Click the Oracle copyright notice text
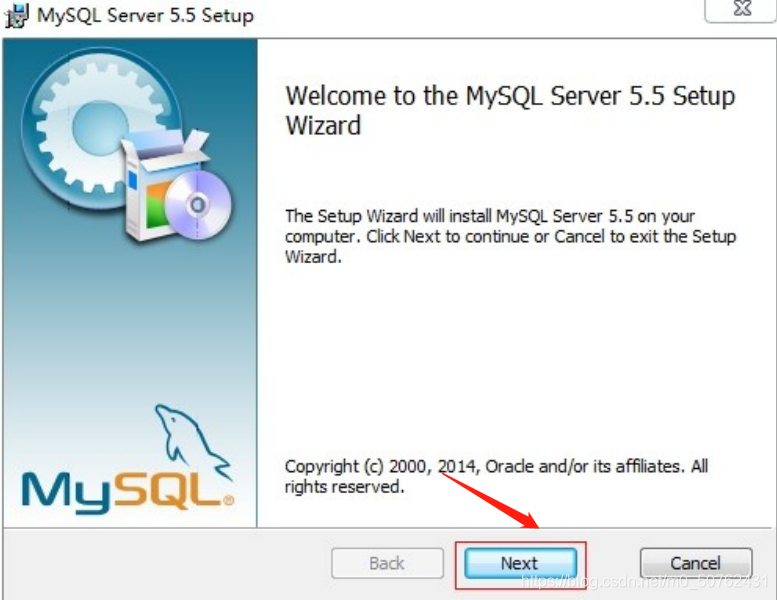The width and height of the screenshot is (777, 600). 496,476
